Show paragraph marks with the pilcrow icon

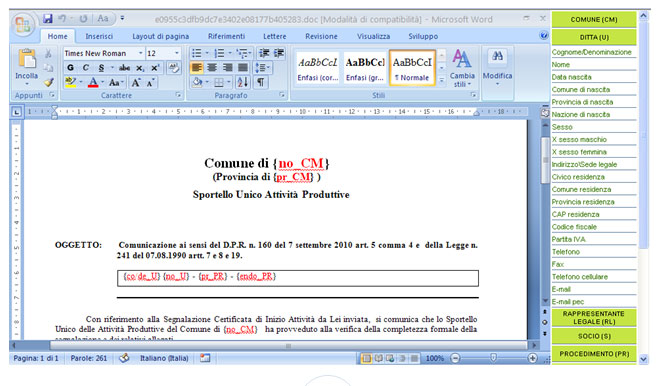(x=261, y=82)
